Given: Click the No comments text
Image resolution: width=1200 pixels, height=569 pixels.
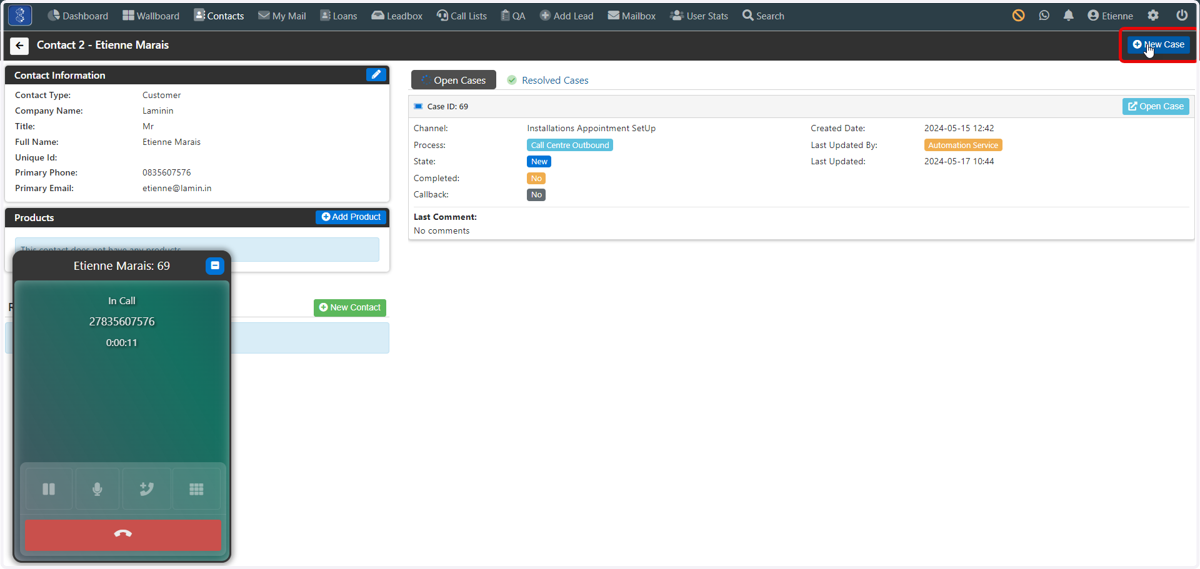Looking at the screenshot, I should [441, 231].
